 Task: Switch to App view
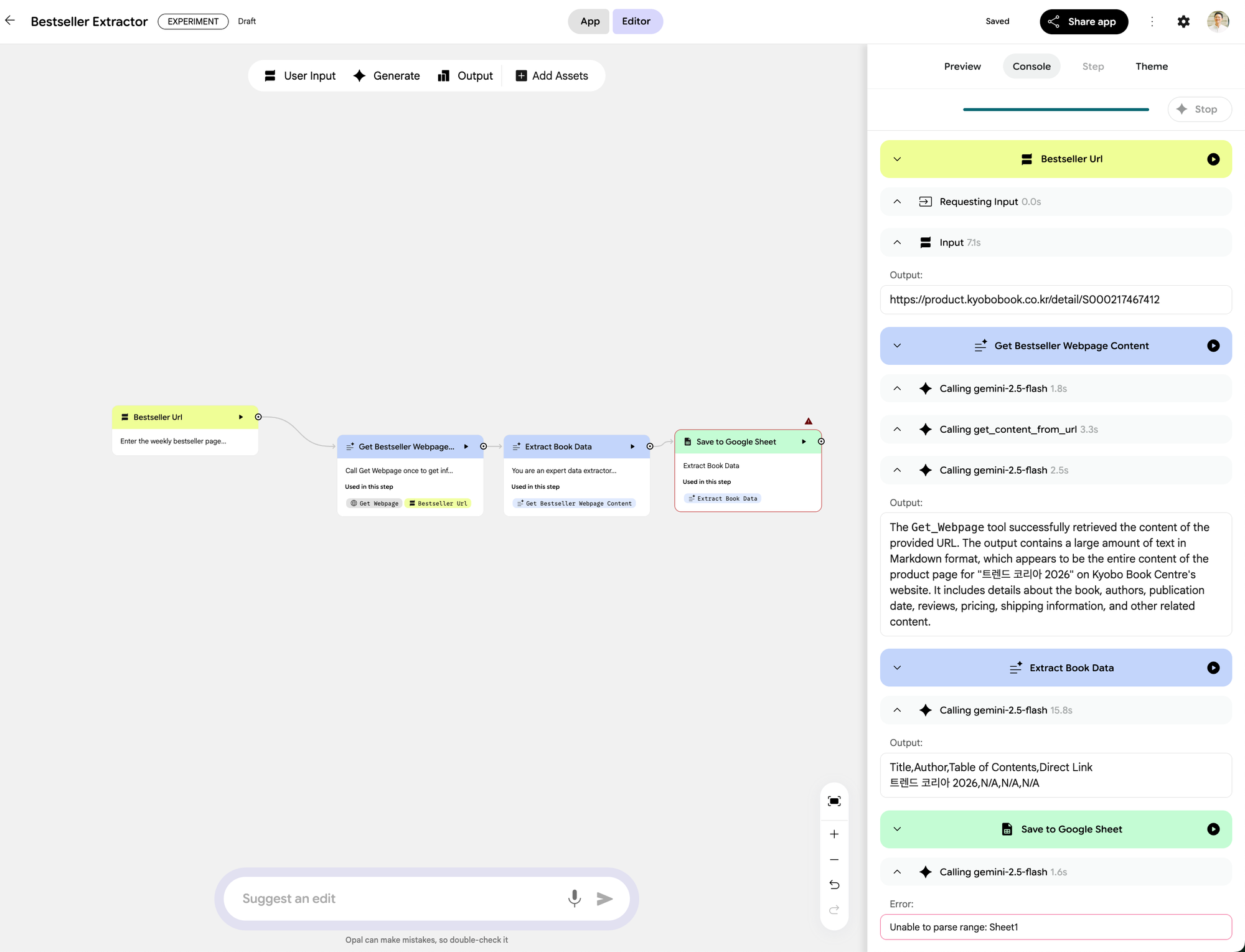tap(590, 22)
